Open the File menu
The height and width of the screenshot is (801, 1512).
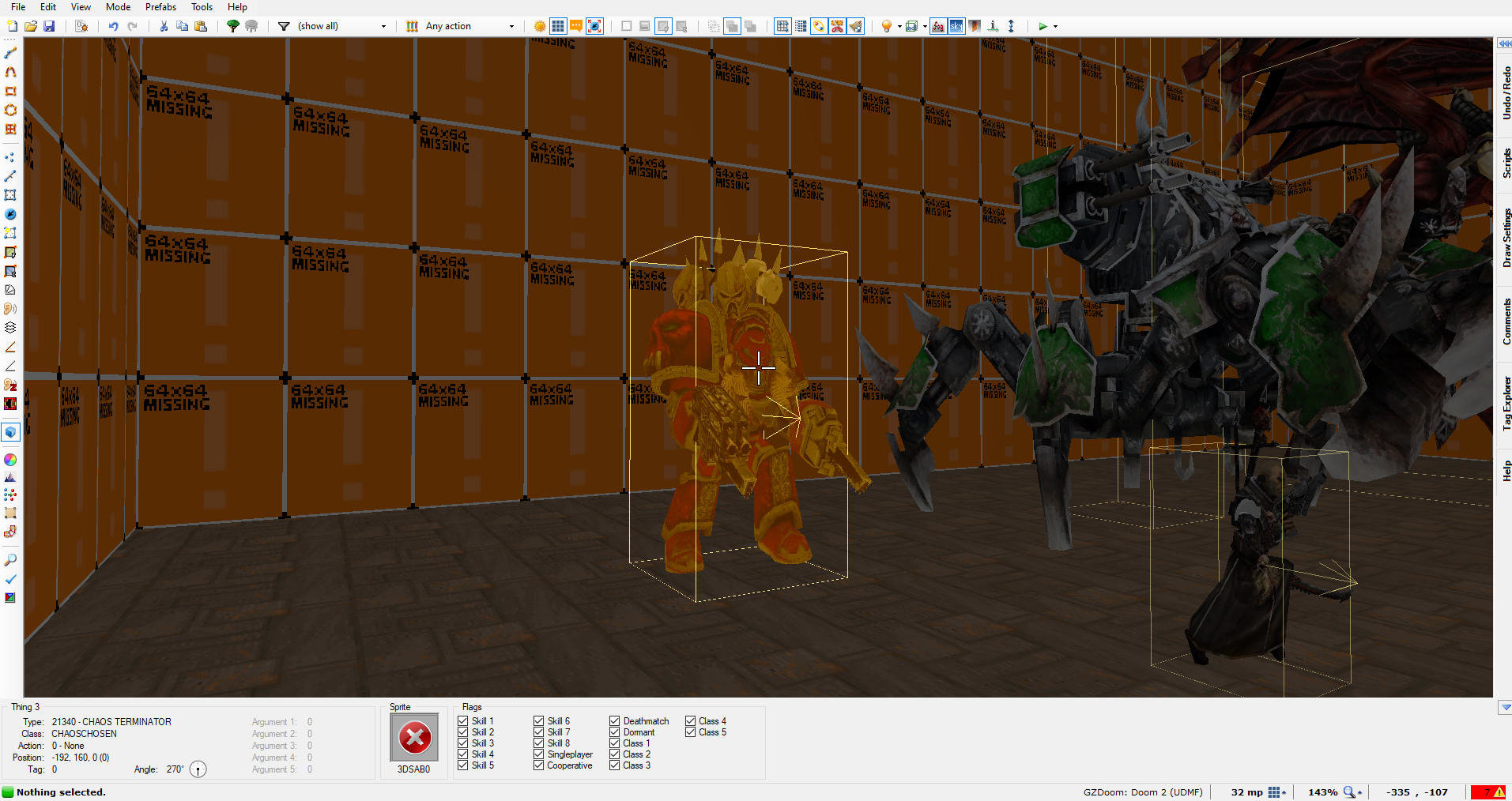coord(18,7)
